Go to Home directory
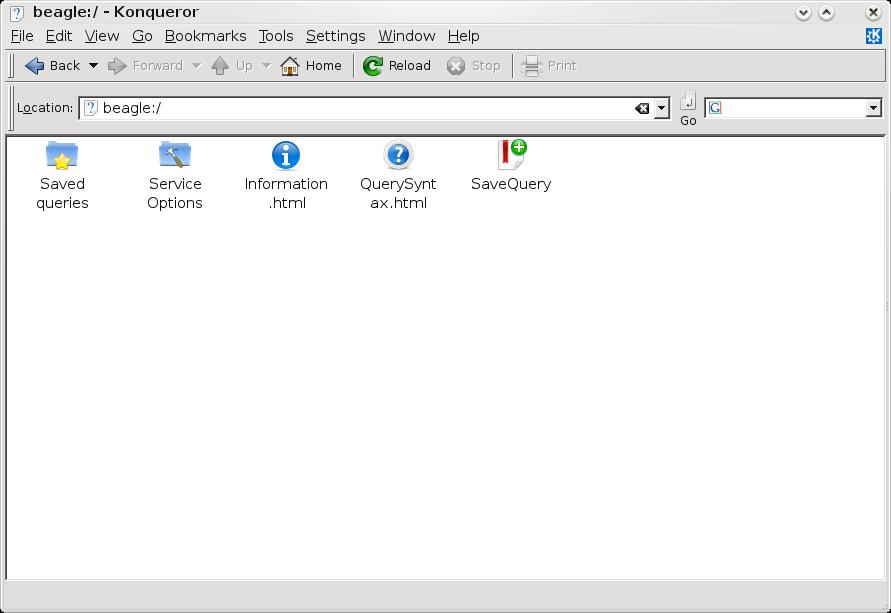The image size is (891, 613). 311,66
